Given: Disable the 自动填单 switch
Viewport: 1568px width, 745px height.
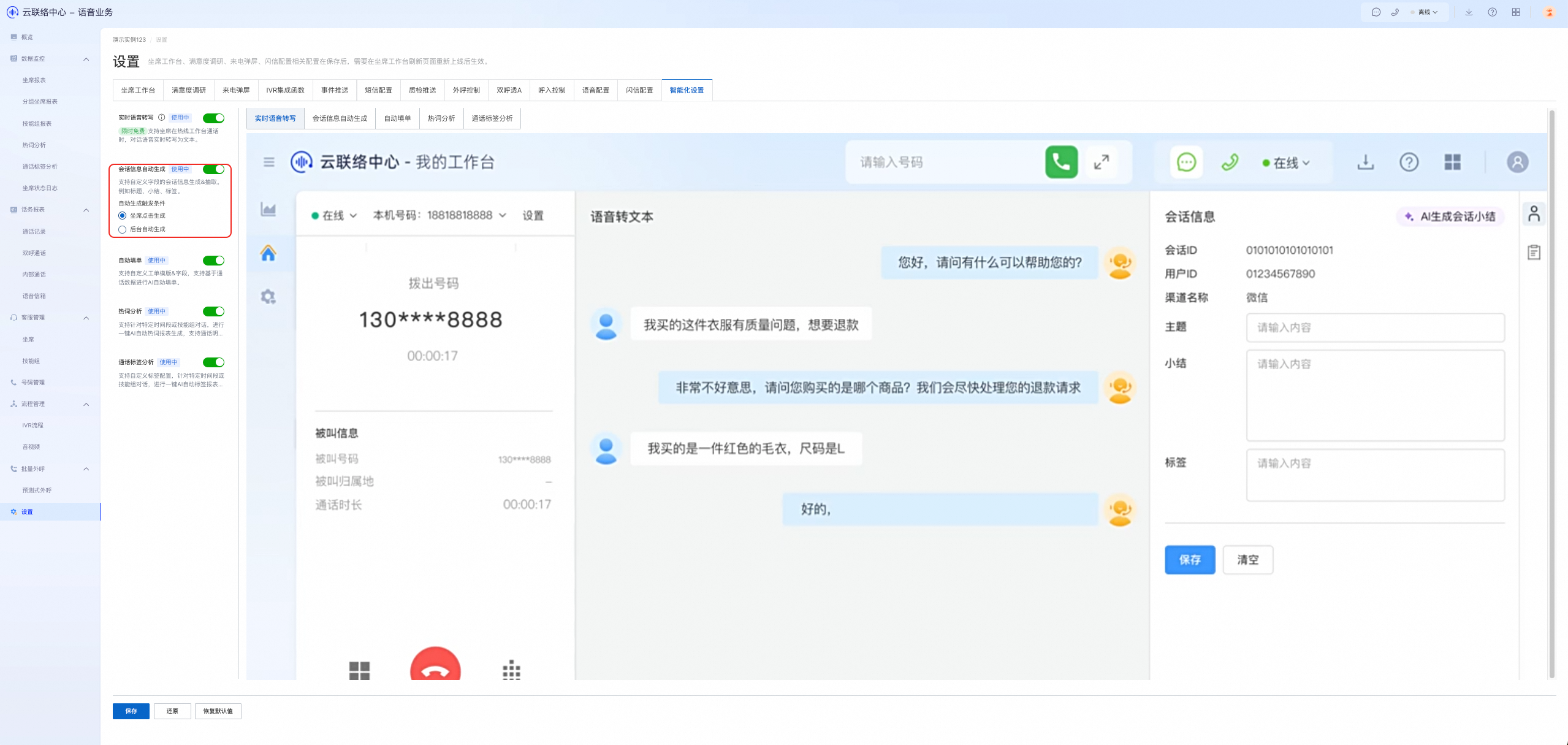Looking at the screenshot, I should pyautogui.click(x=214, y=261).
